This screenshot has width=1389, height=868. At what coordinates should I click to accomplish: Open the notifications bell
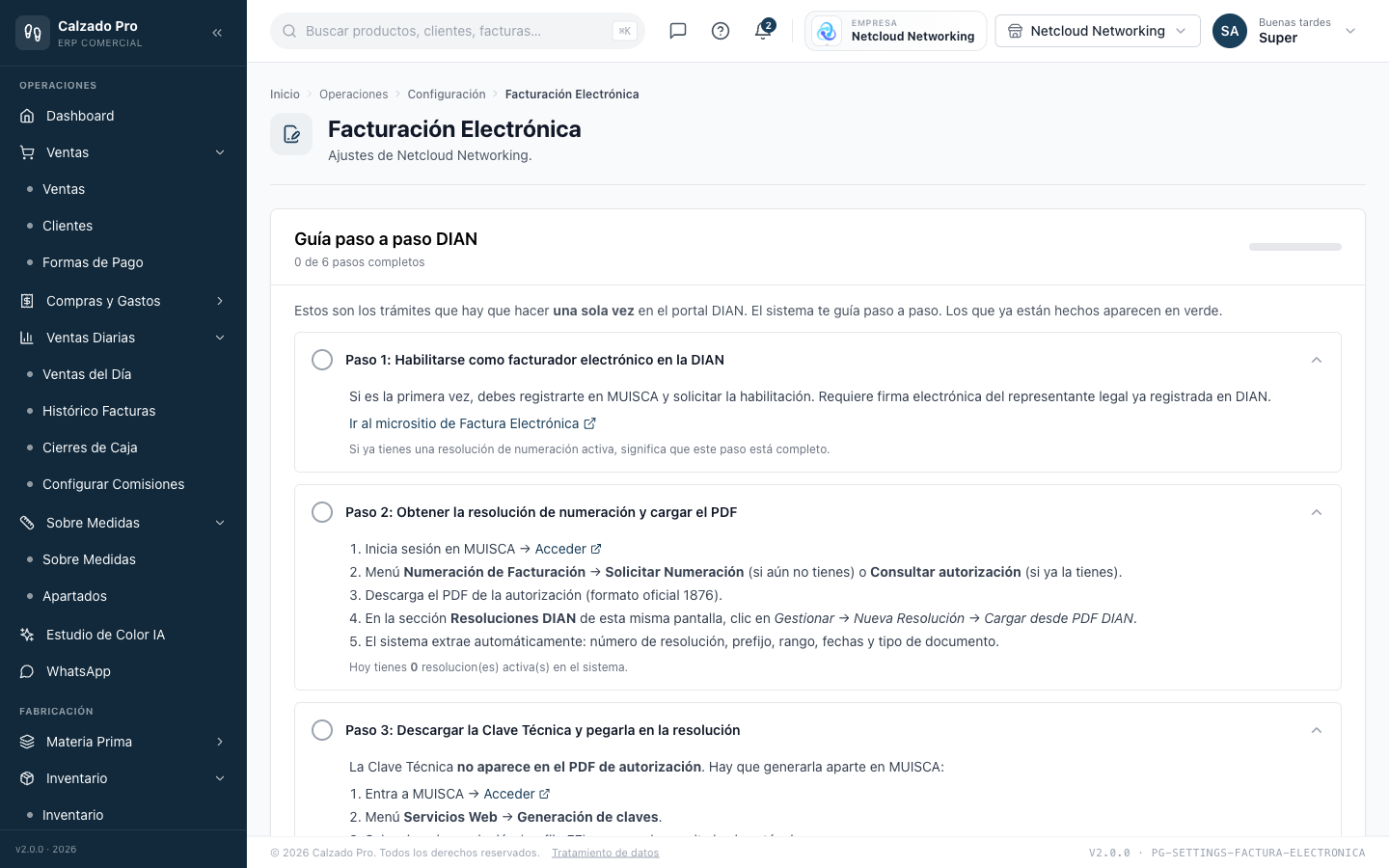pyautogui.click(x=763, y=31)
